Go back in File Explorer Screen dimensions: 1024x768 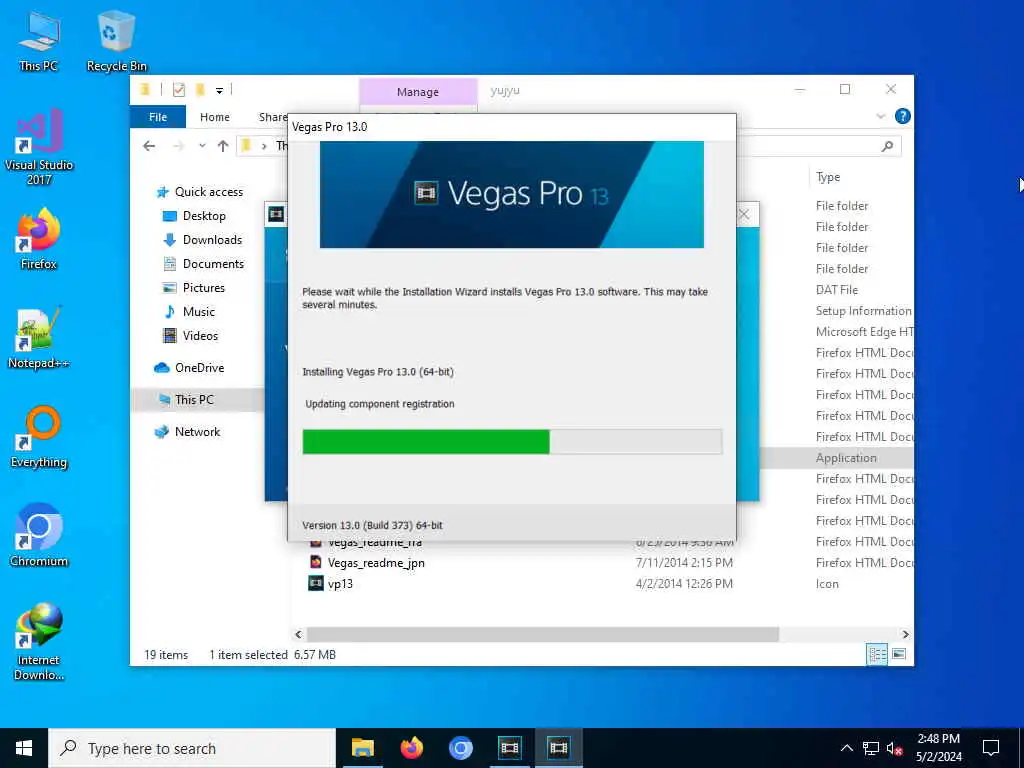[x=149, y=146]
